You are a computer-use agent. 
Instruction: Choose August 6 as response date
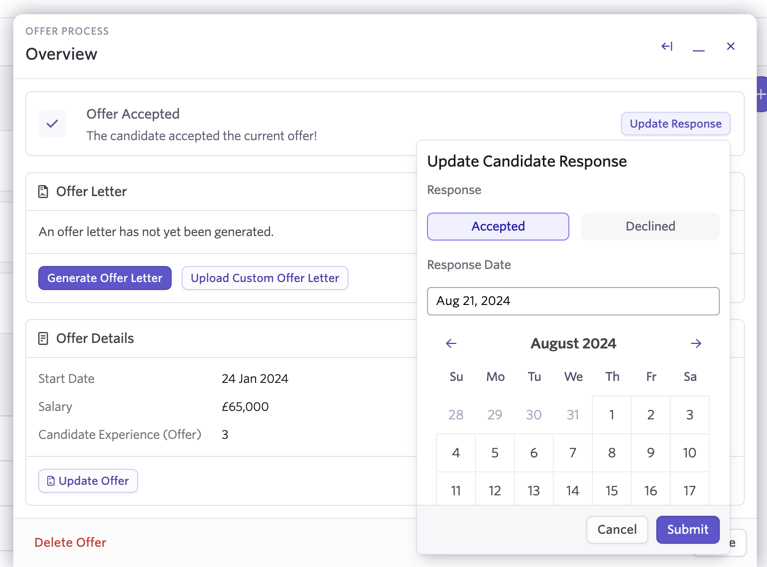coord(534,453)
